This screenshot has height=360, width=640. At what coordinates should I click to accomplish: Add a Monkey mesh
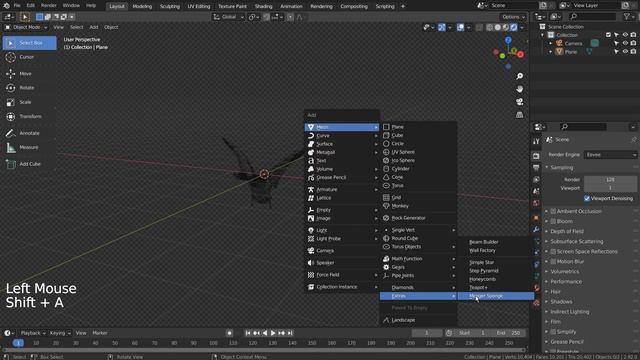tap(418, 206)
